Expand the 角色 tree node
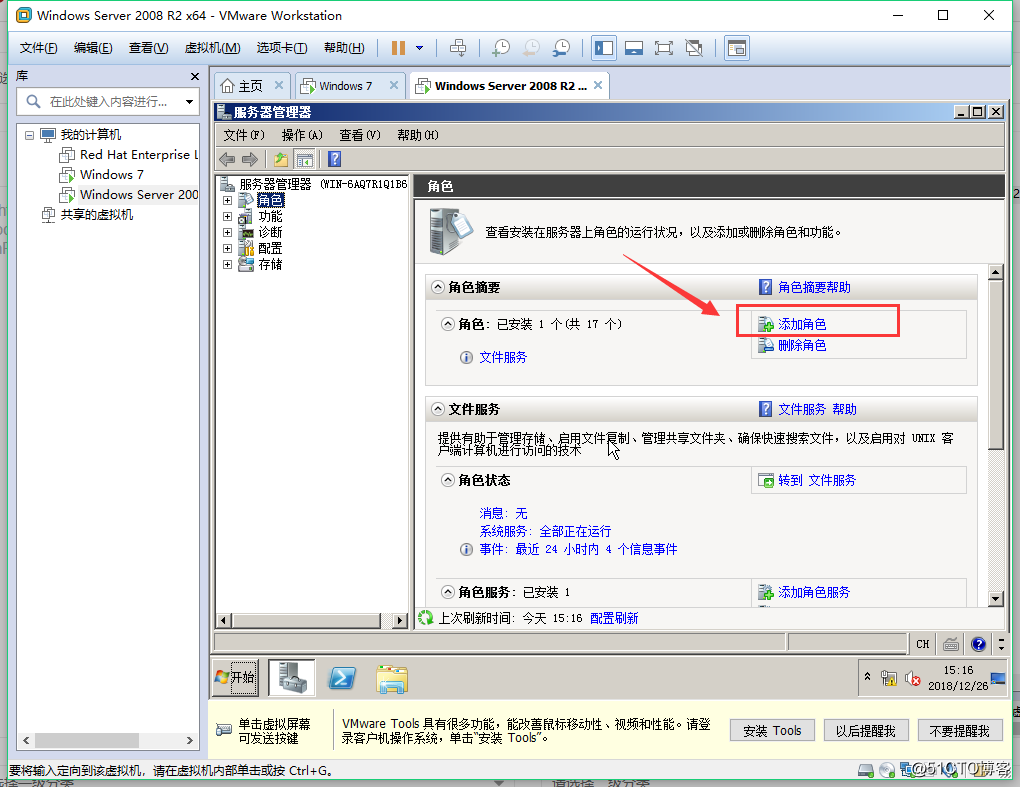Screen dimensions: 1020x787 pos(227,200)
